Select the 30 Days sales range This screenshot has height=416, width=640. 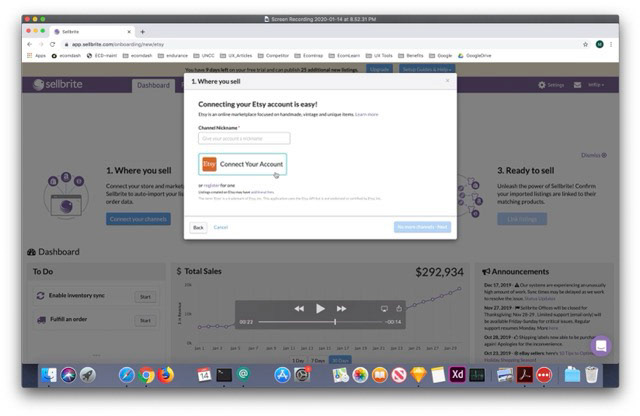tap(340, 360)
